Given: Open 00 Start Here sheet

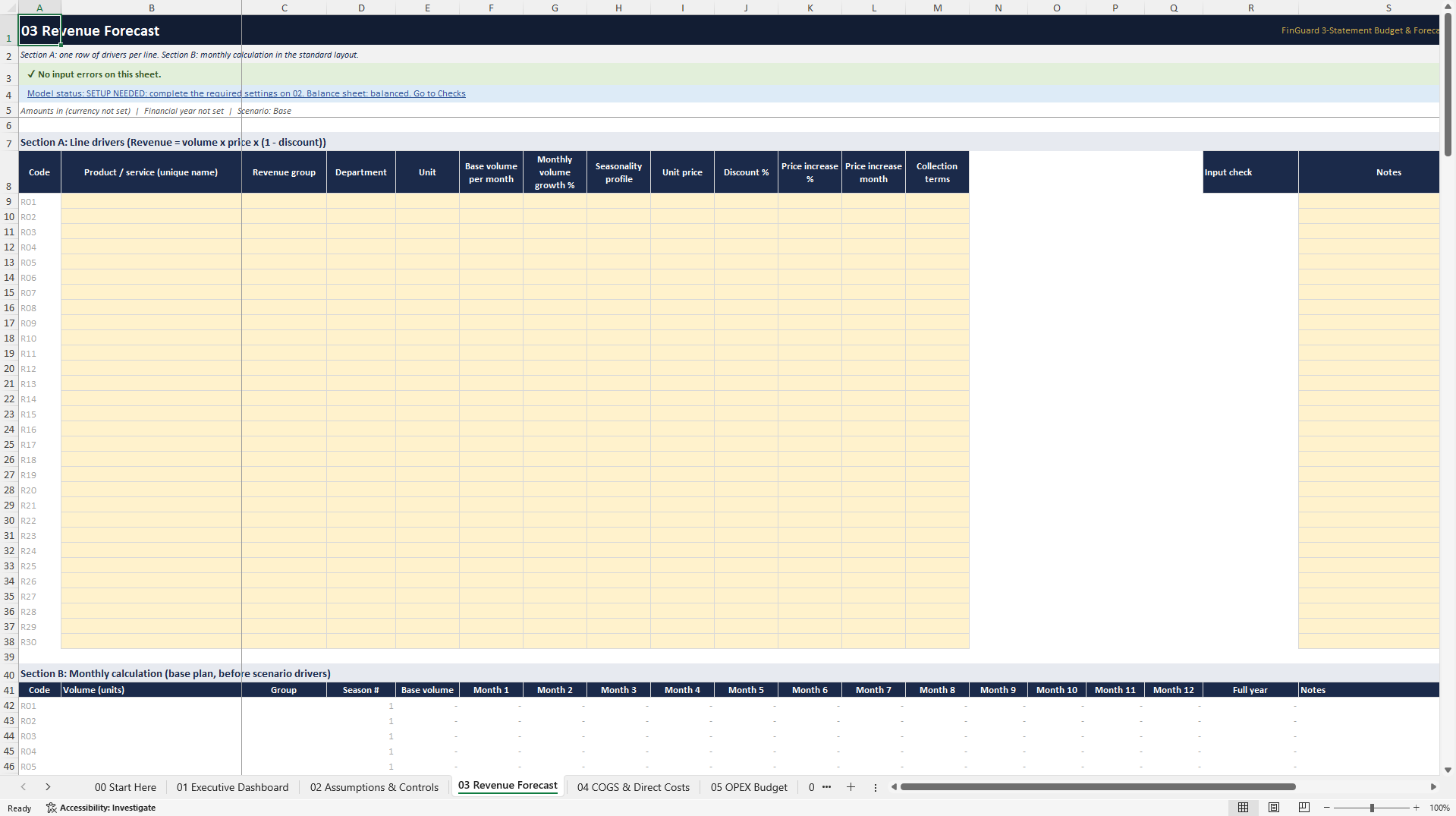Looking at the screenshot, I should (x=125, y=787).
